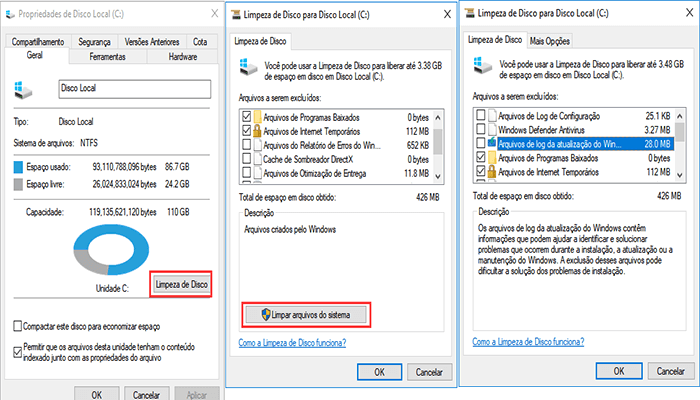This screenshot has height=400, width=700.
Task: Click blue Espaço usado color swatch
Action: click(x=18, y=167)
